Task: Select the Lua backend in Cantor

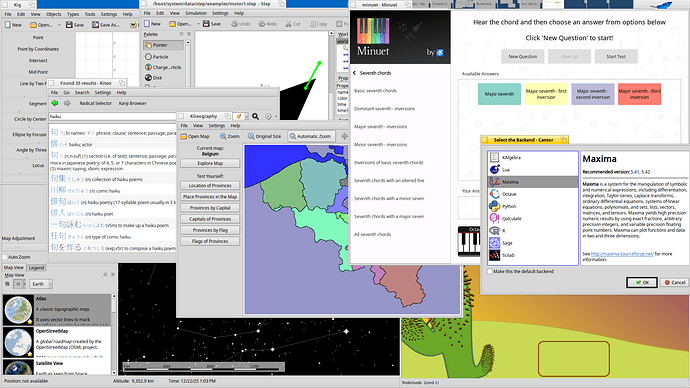Action: [x=533, y=170]
